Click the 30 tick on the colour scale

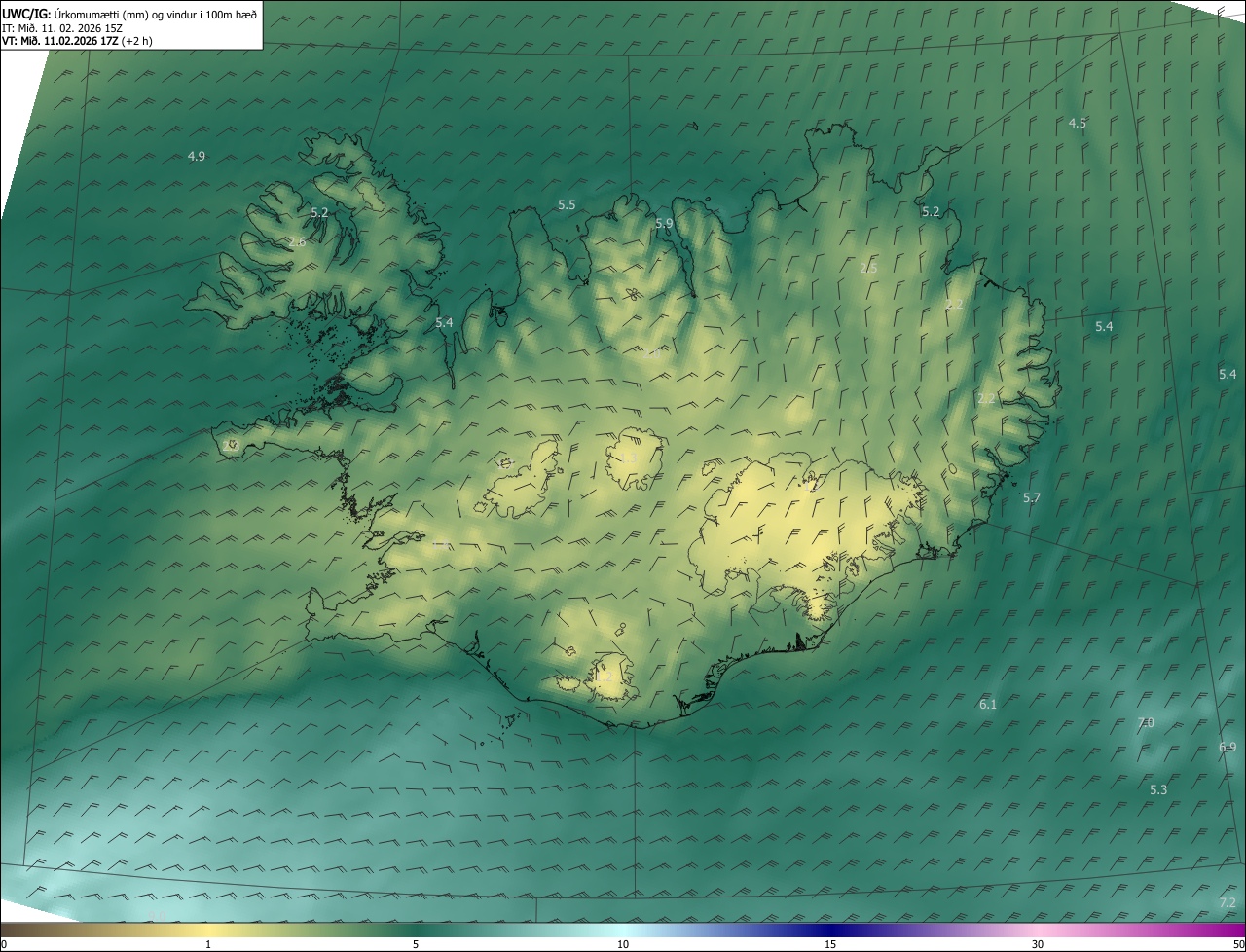(1038, 944)
